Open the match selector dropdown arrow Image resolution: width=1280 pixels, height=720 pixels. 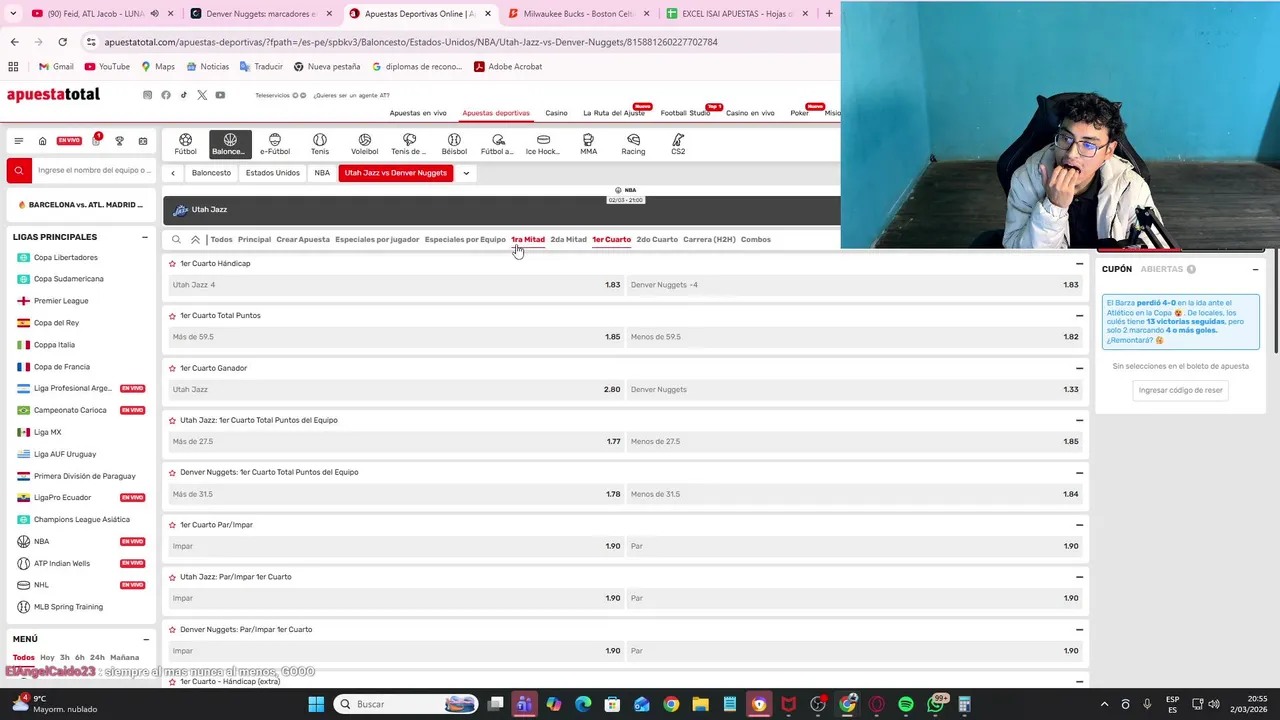(466, 173)
